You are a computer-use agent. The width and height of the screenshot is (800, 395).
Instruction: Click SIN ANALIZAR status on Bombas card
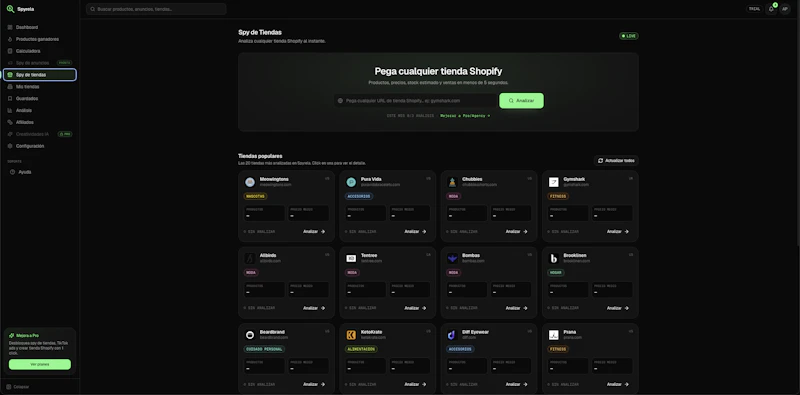(463, 308)
